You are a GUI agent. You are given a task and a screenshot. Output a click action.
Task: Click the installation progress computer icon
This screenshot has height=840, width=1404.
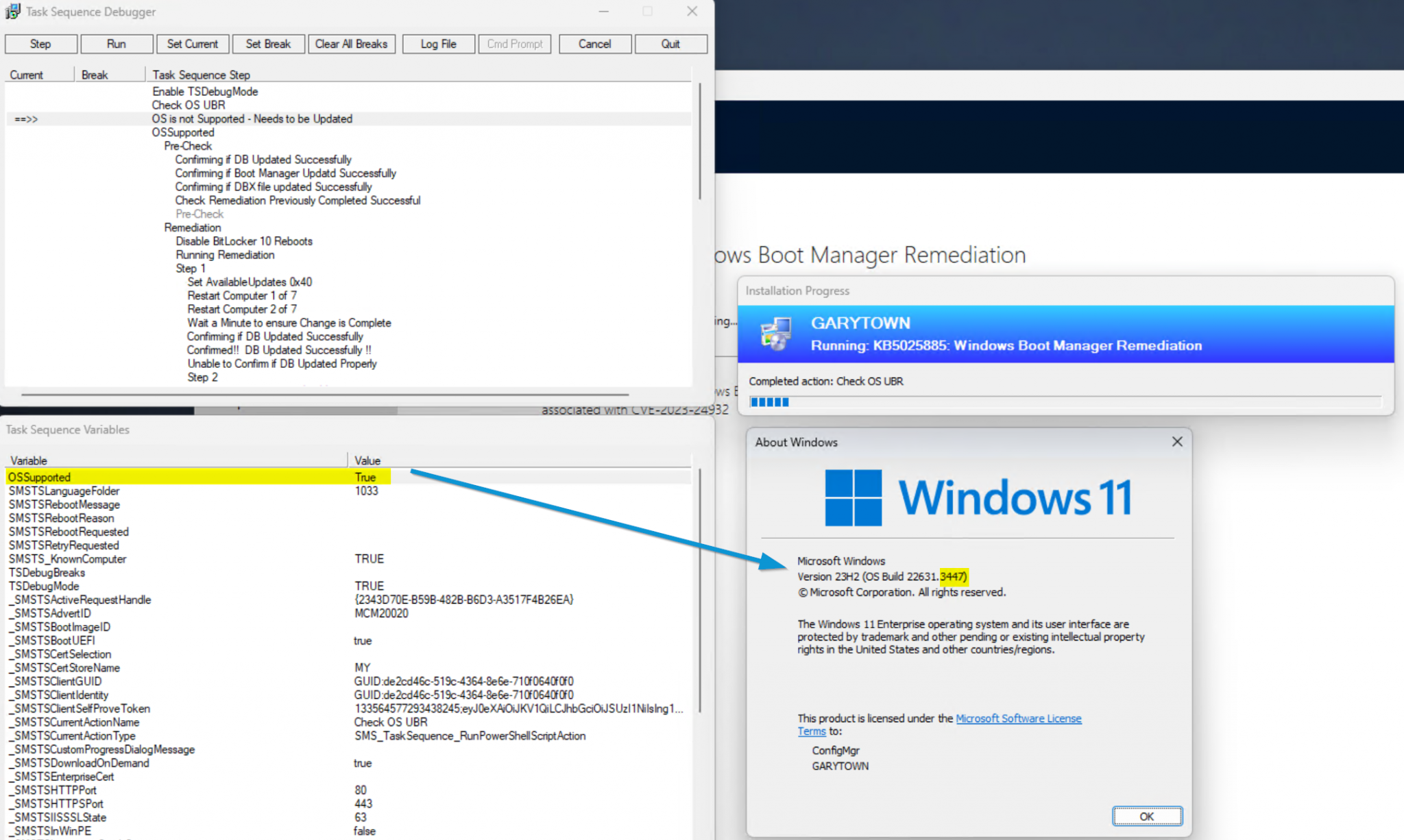pos(776,334)
